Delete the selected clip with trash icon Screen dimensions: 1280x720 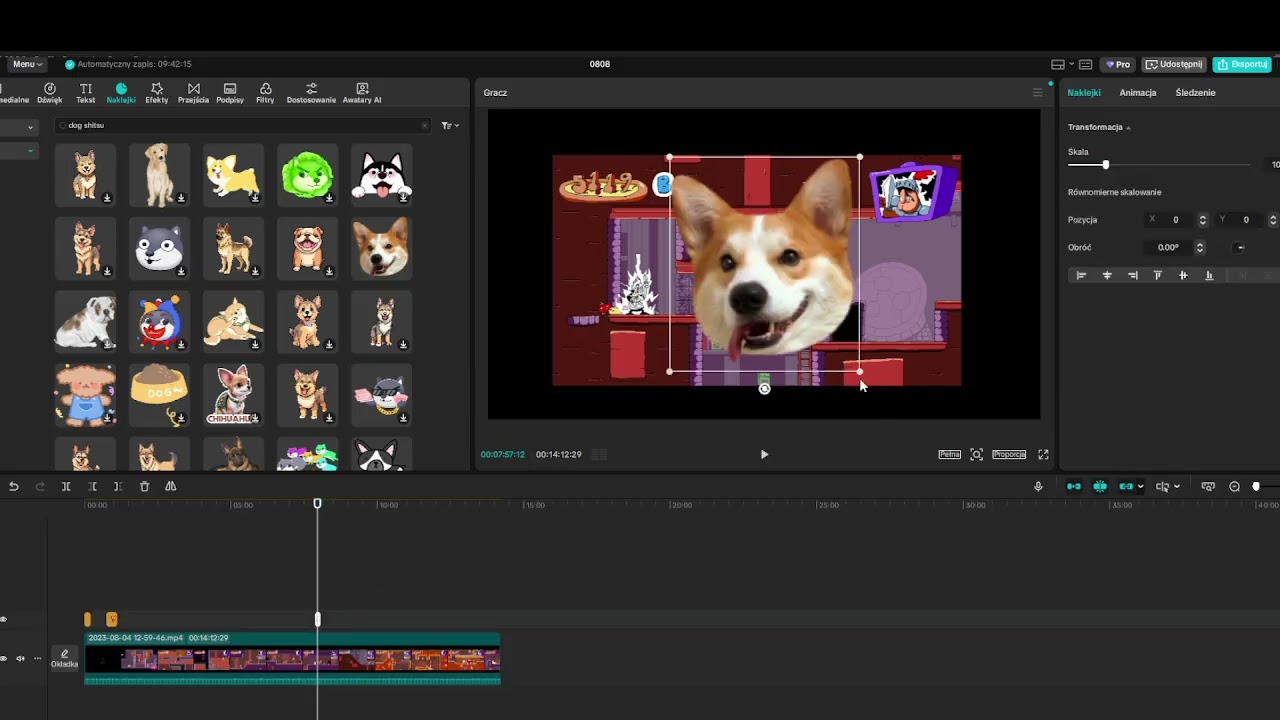click(144, 487)
